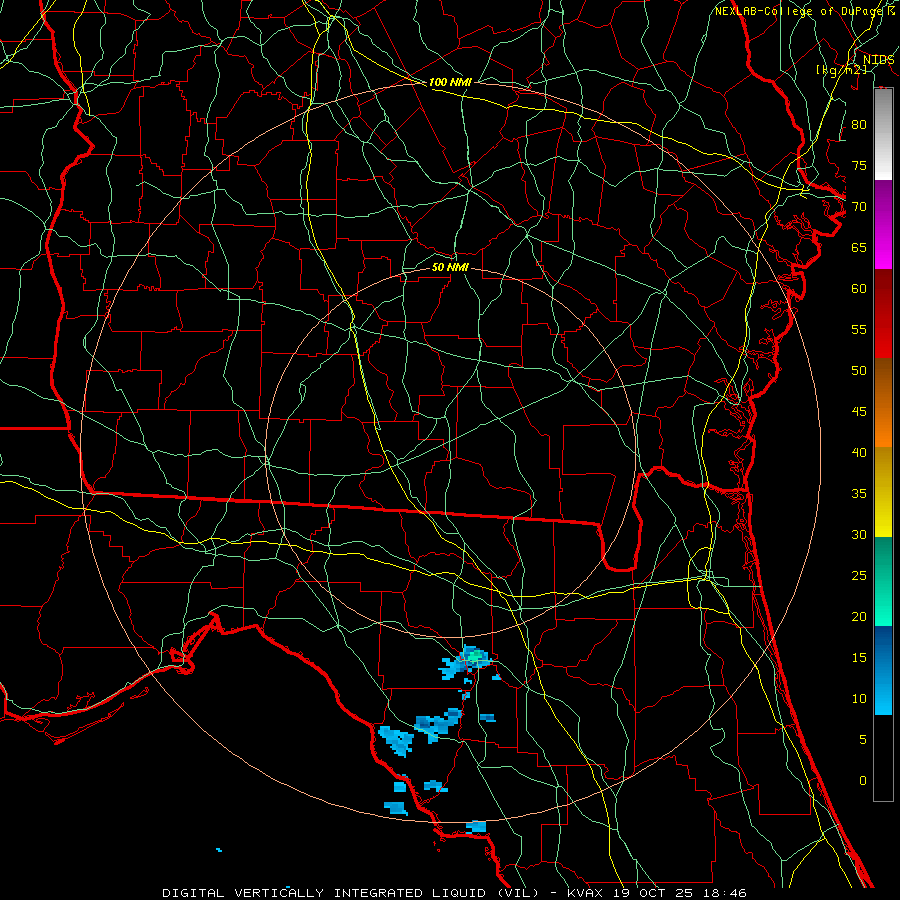900x900 pixels.
Task: Click the "70" scale value
Action: [x=859, y=206]
